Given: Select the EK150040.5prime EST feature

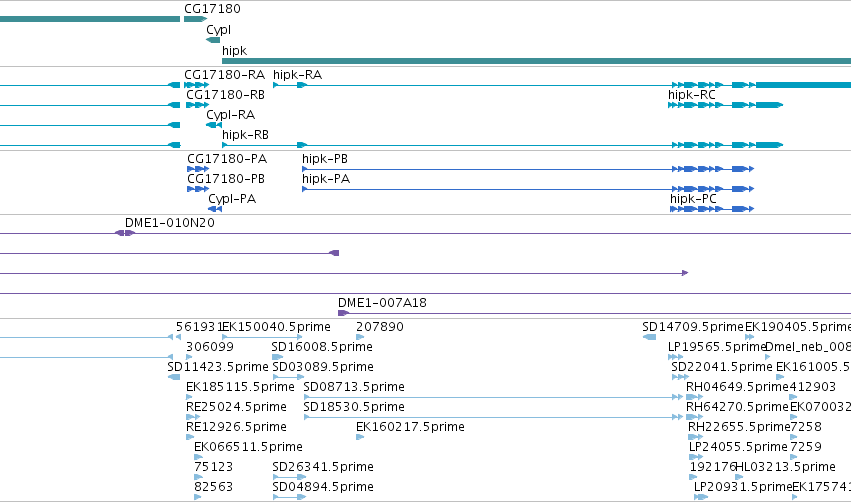Looking at the screenshot, I should (262, 338).
